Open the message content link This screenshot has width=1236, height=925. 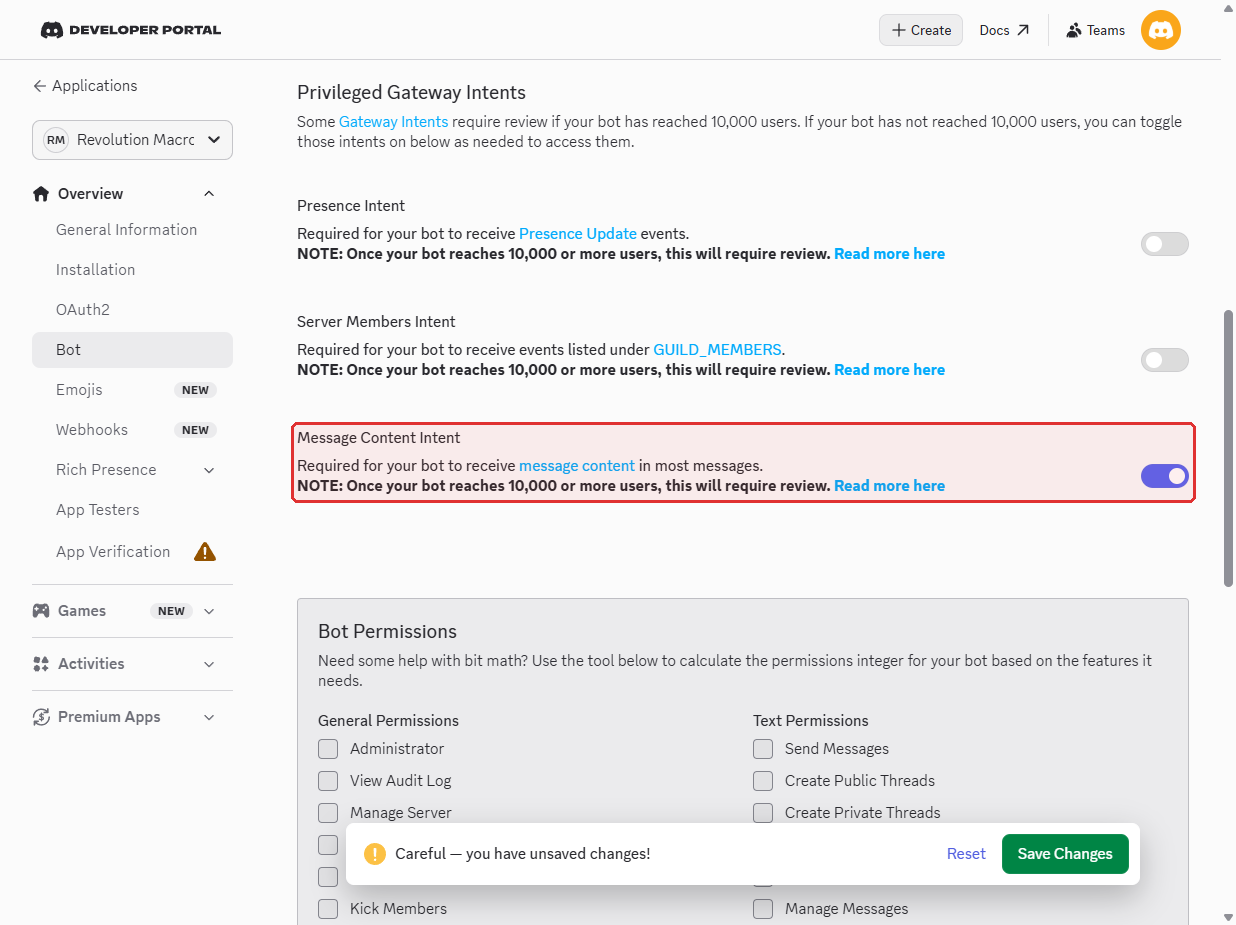(577, 466)
